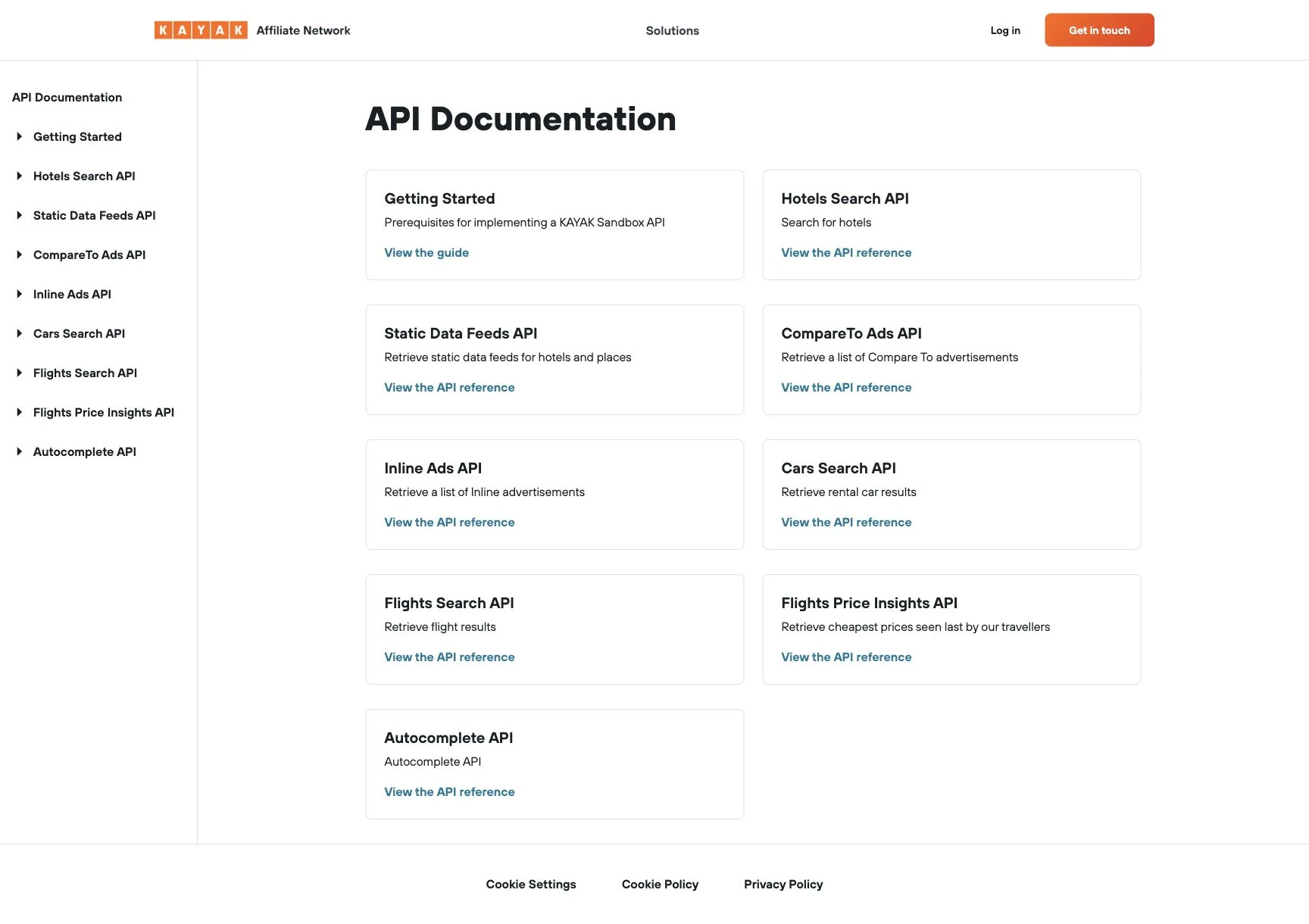The height and width of the screenshot is (924, 1309).
Task: View the API reference for Flights Search
Action: point(449,657)
